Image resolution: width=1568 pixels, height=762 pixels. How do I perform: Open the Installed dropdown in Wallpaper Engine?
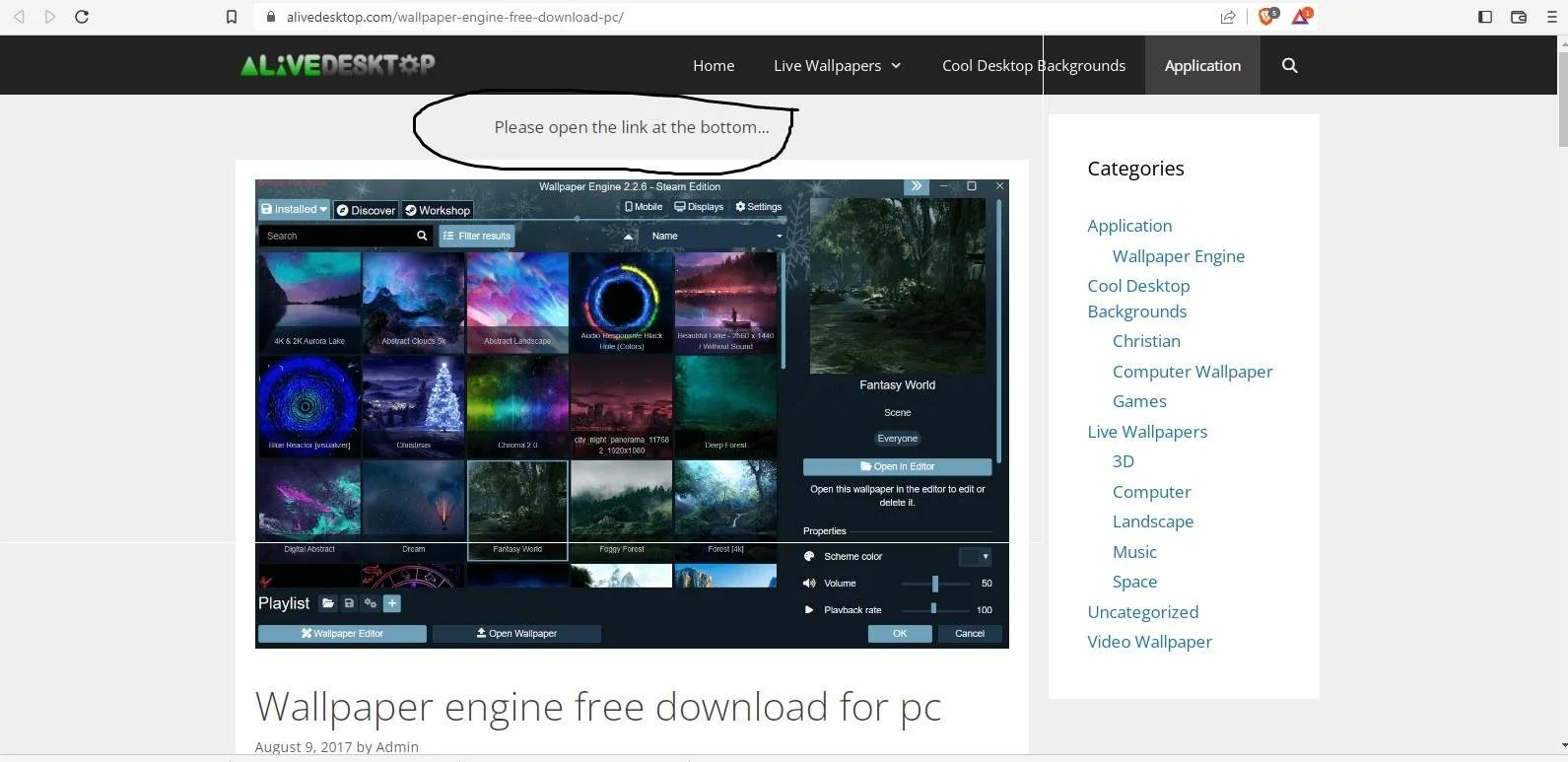tap(294, 209)
